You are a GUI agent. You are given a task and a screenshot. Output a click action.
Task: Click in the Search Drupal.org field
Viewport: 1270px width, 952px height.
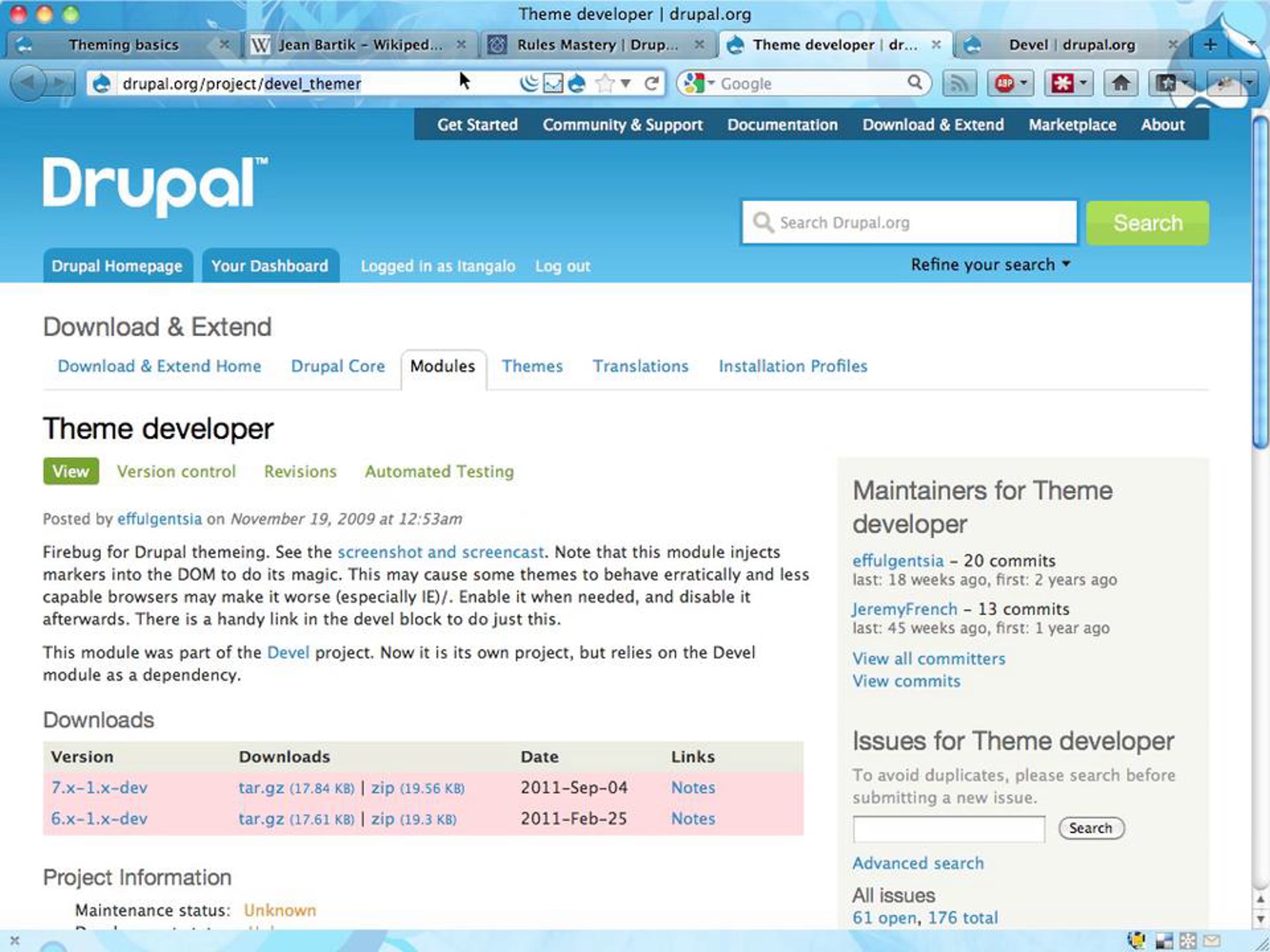[910, 222]
